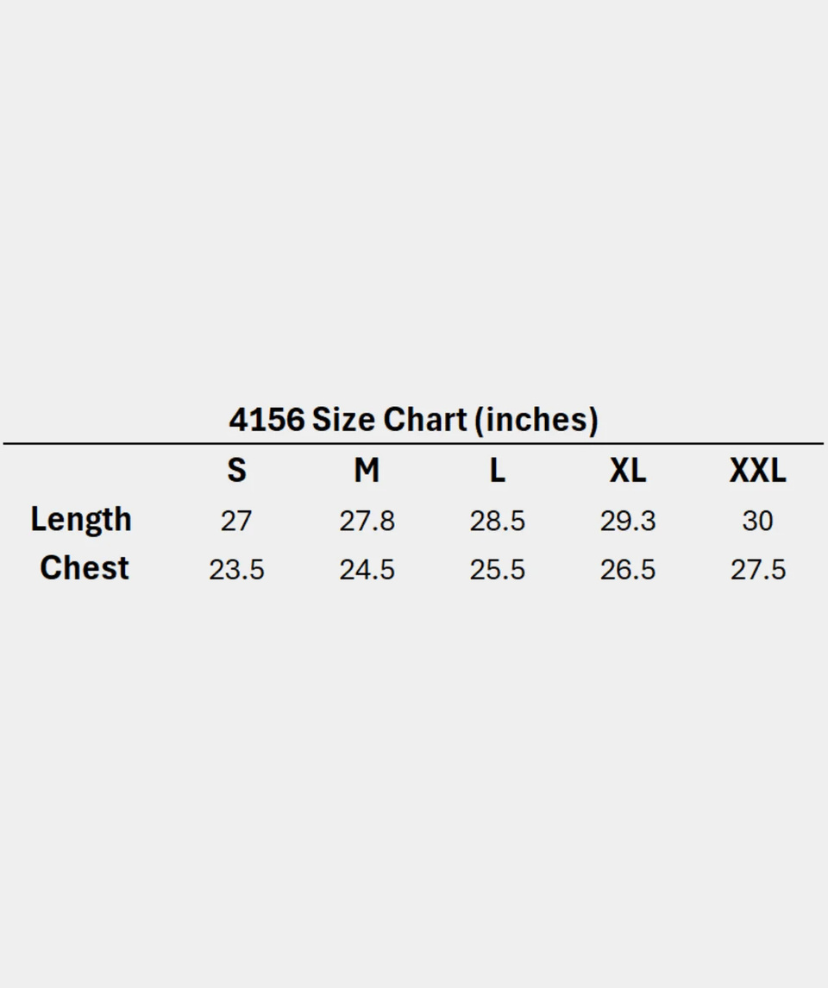Select the XL size column header

click(628, 470)
